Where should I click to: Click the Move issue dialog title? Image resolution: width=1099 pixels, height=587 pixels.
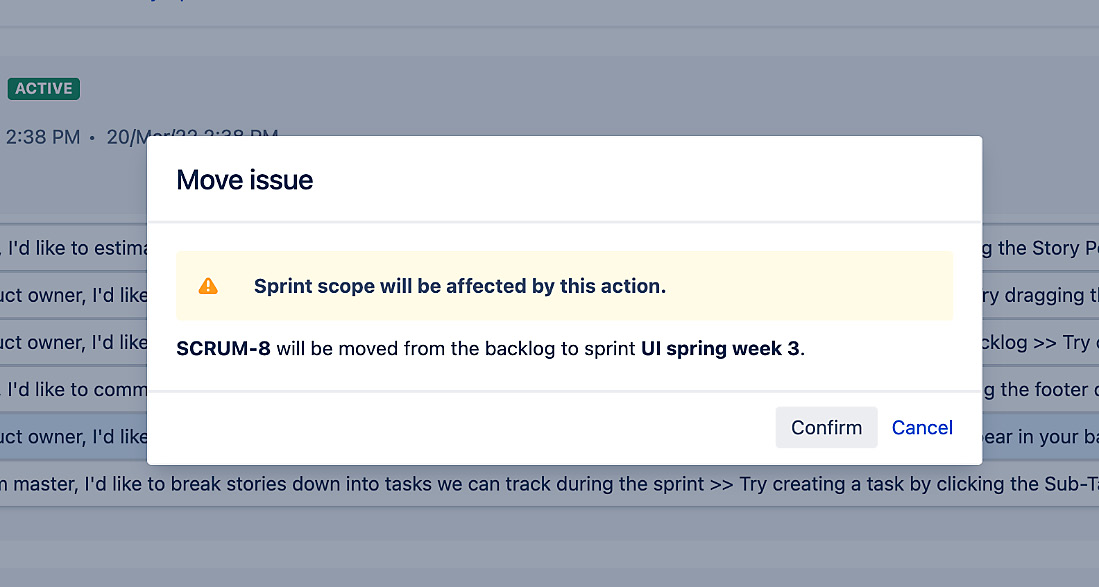244,180
